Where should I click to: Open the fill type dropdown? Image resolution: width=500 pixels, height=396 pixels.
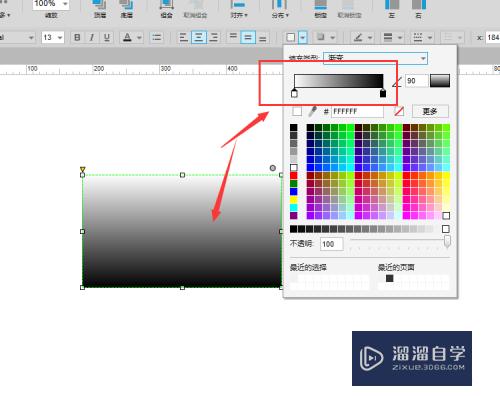[375, 58]
